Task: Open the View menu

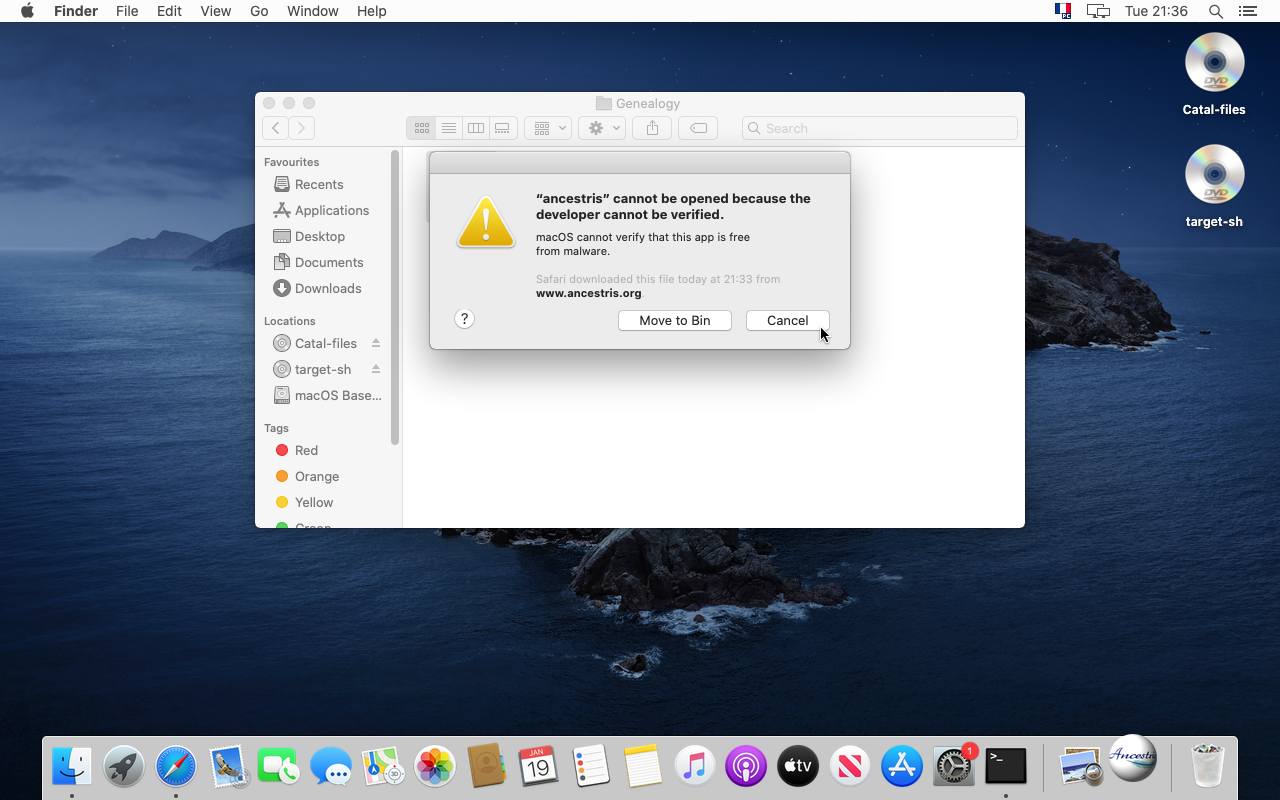Action: tap(215, 11)
